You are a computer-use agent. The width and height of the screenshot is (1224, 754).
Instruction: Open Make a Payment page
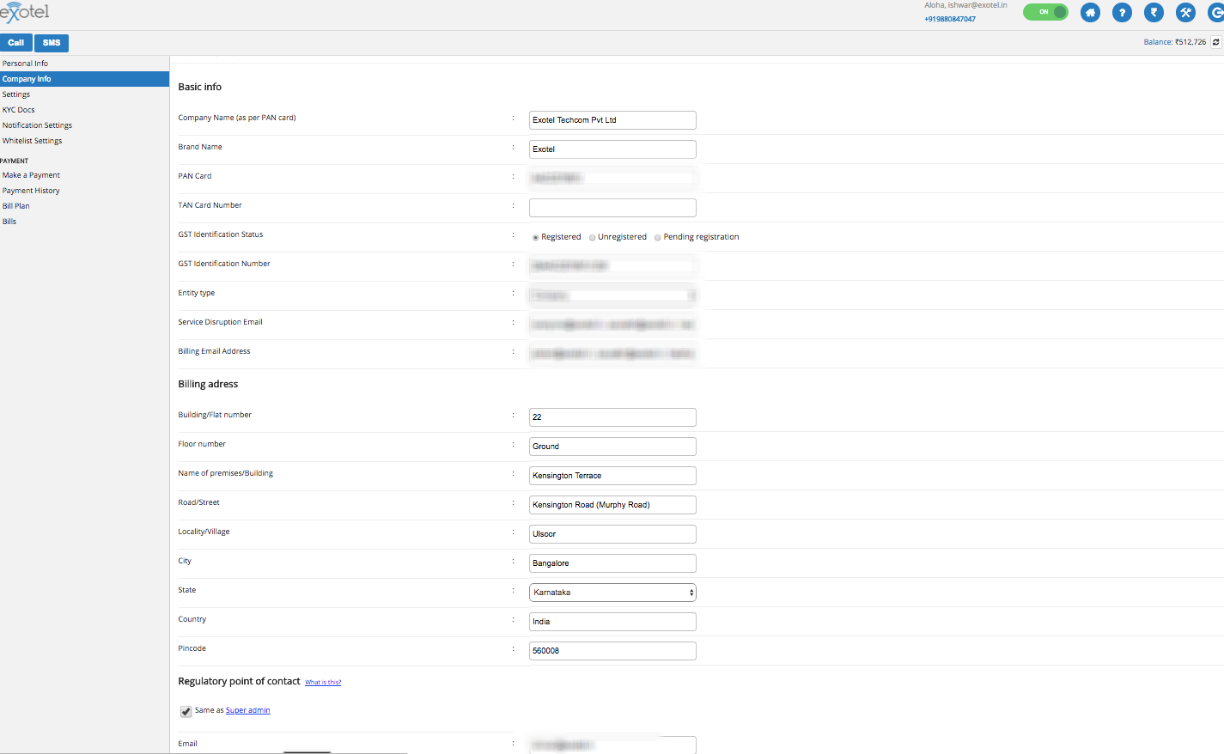pos(31,175)
